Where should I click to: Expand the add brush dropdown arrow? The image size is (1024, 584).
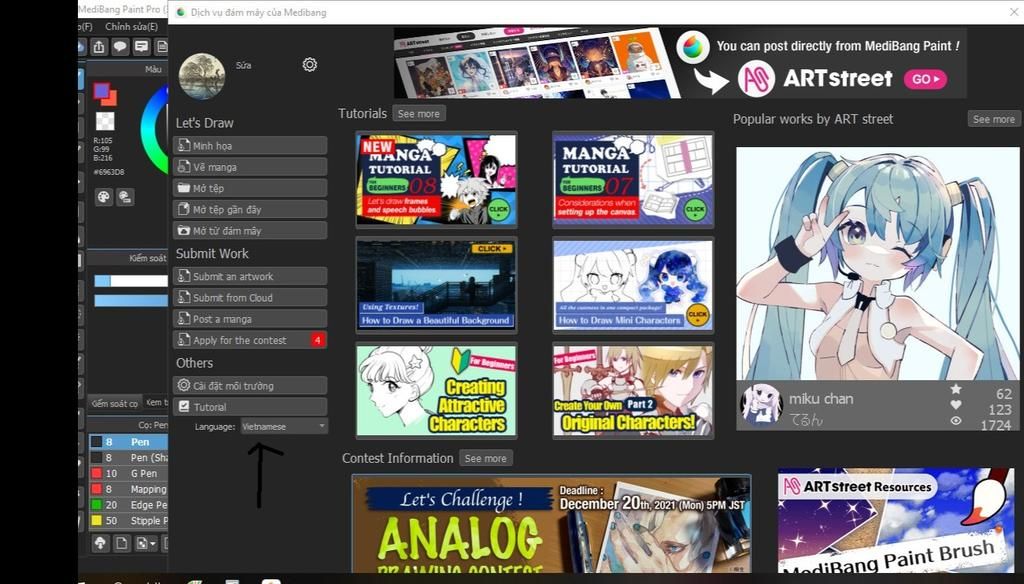click(152, 543)
